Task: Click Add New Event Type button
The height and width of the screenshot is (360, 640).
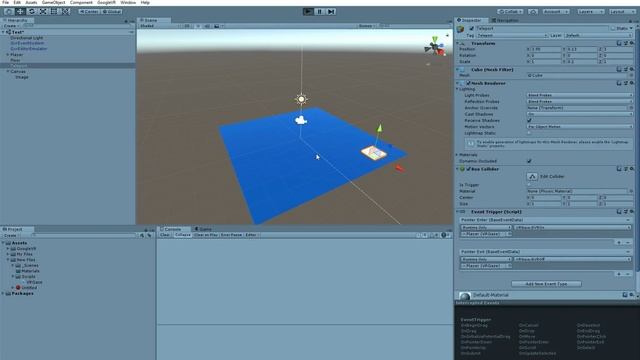Action: [x=546, y=284]
